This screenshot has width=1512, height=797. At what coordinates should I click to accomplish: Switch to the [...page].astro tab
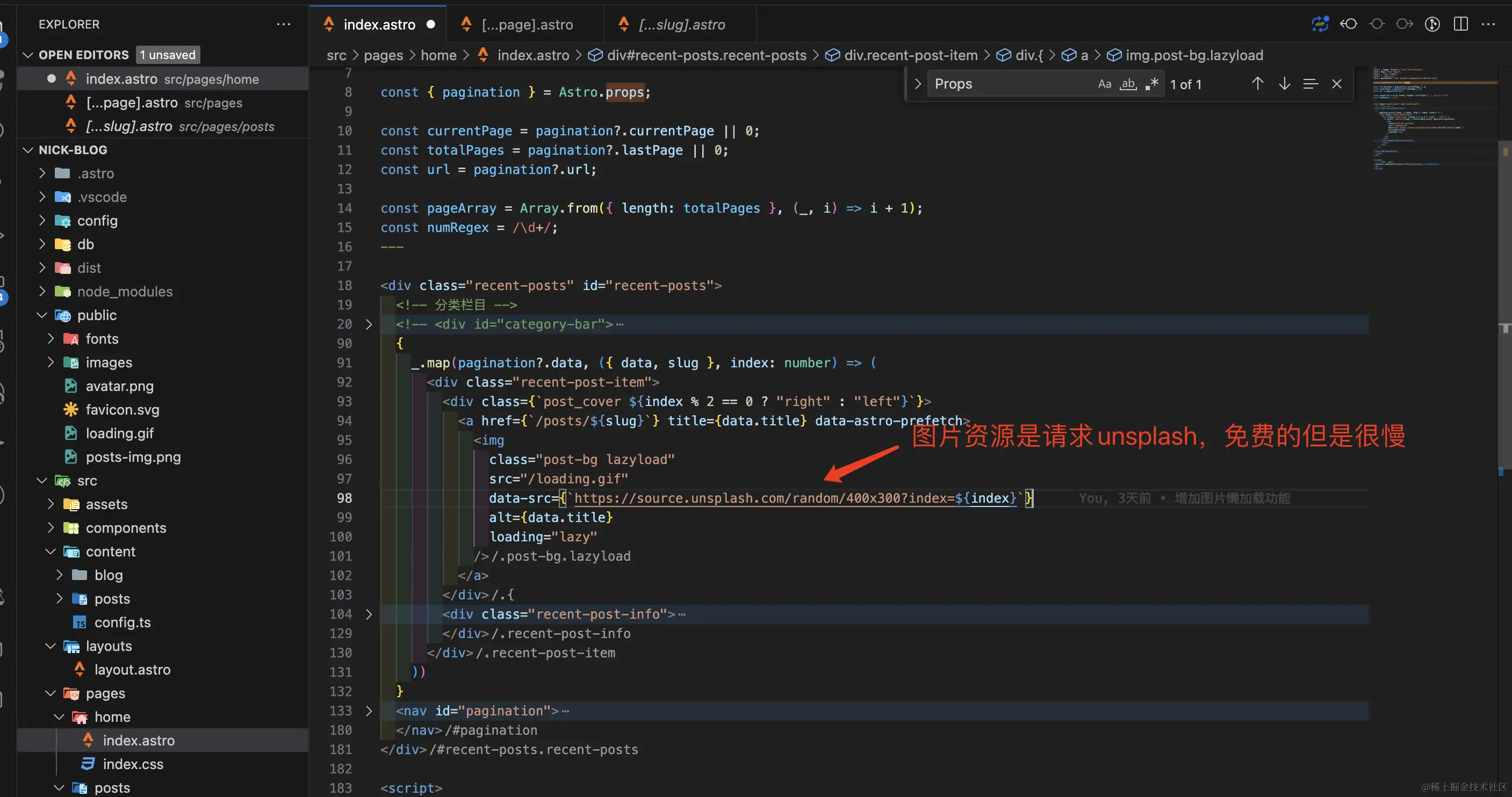tap(527, 25)
